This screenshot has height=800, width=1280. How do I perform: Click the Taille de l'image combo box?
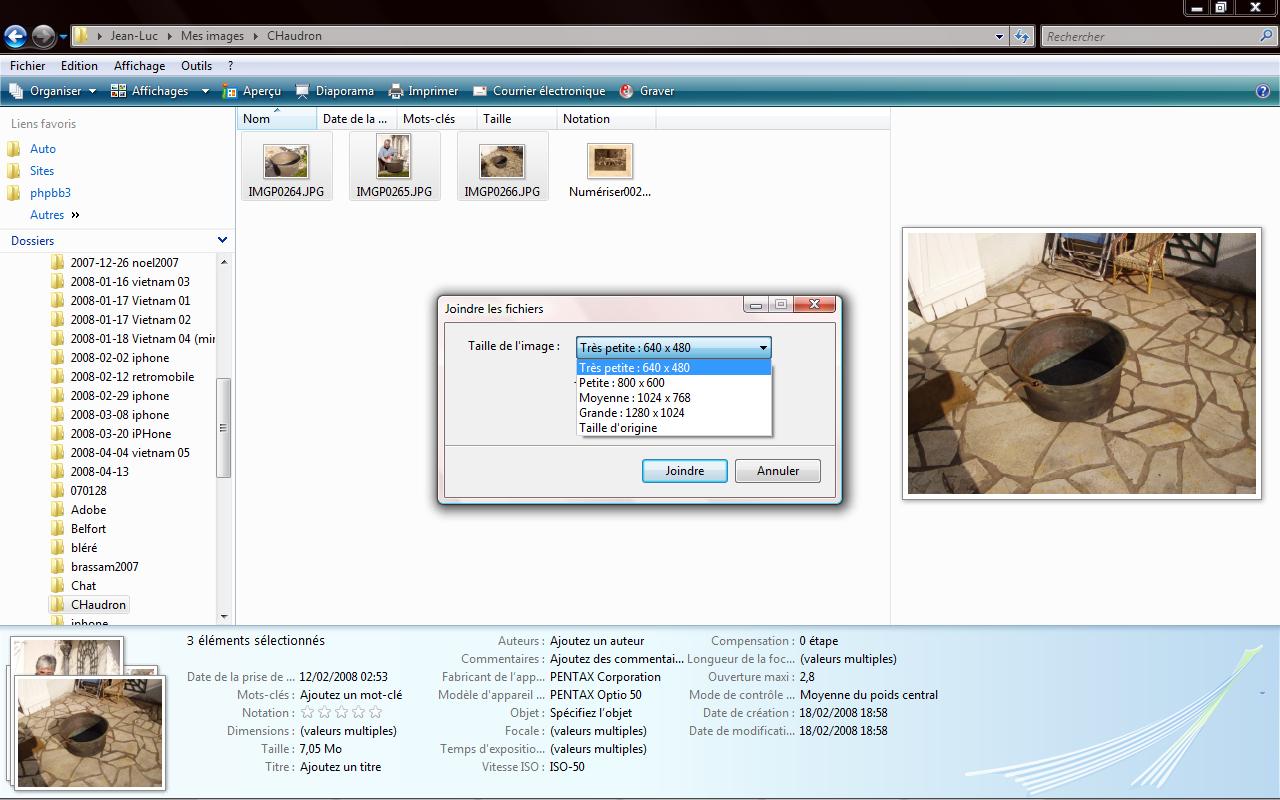[674, 348]
